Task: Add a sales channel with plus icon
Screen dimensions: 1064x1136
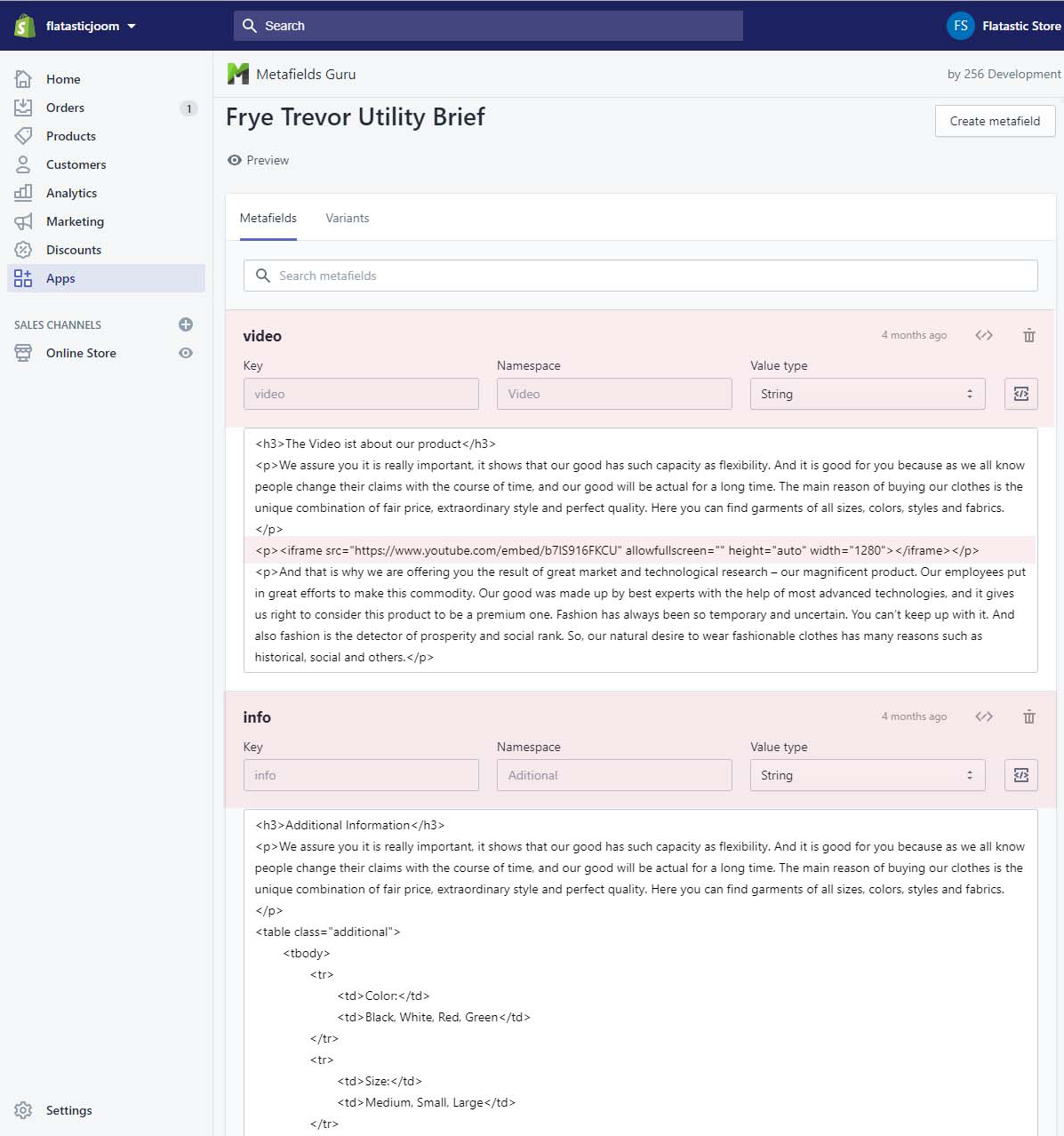Action: [185, 324]
